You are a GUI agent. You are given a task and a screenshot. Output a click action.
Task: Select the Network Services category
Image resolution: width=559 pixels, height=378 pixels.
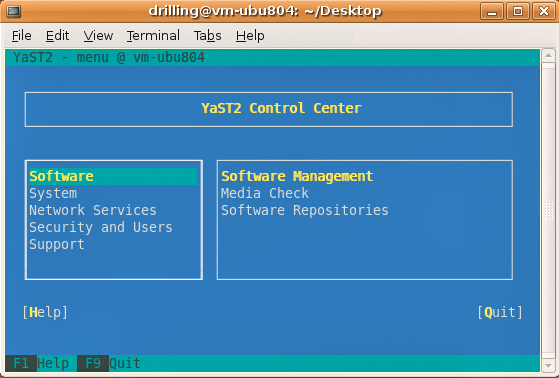pos(93,210)
